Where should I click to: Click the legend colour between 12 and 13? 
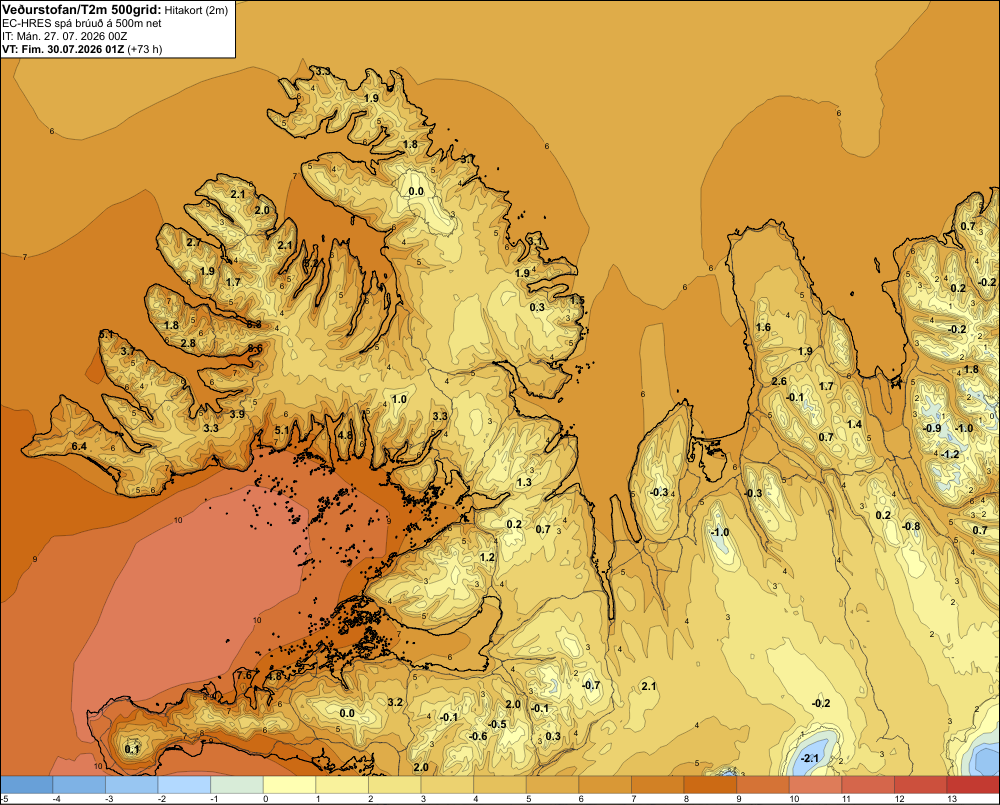click(920, 785)
